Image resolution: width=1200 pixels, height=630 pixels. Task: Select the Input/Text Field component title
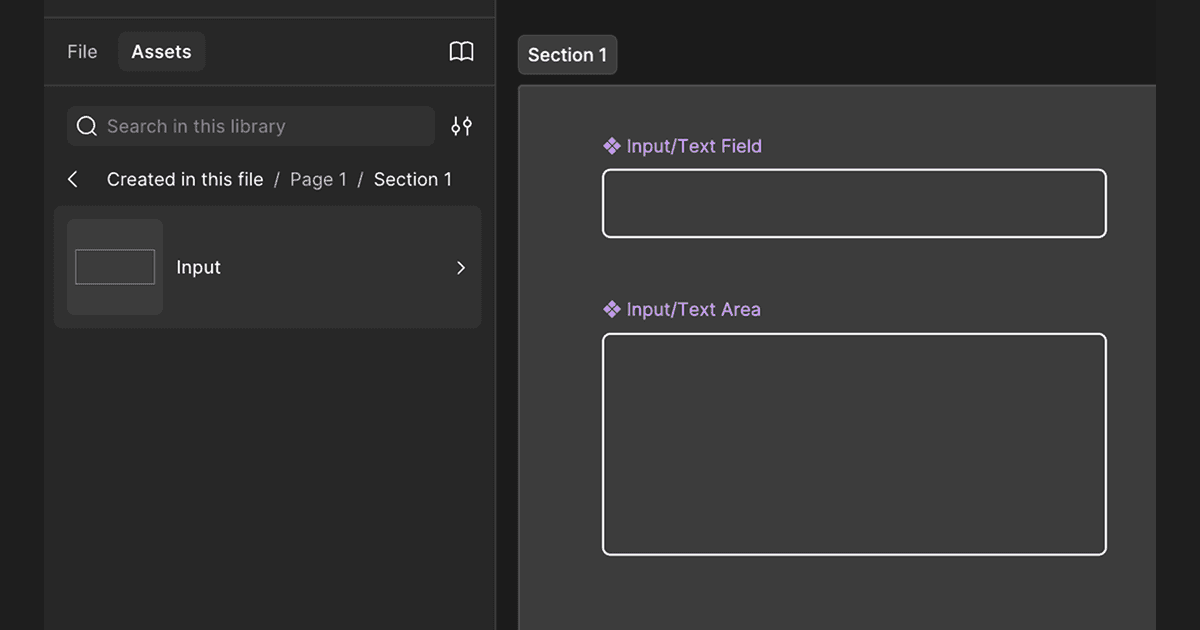pos(694,146)
